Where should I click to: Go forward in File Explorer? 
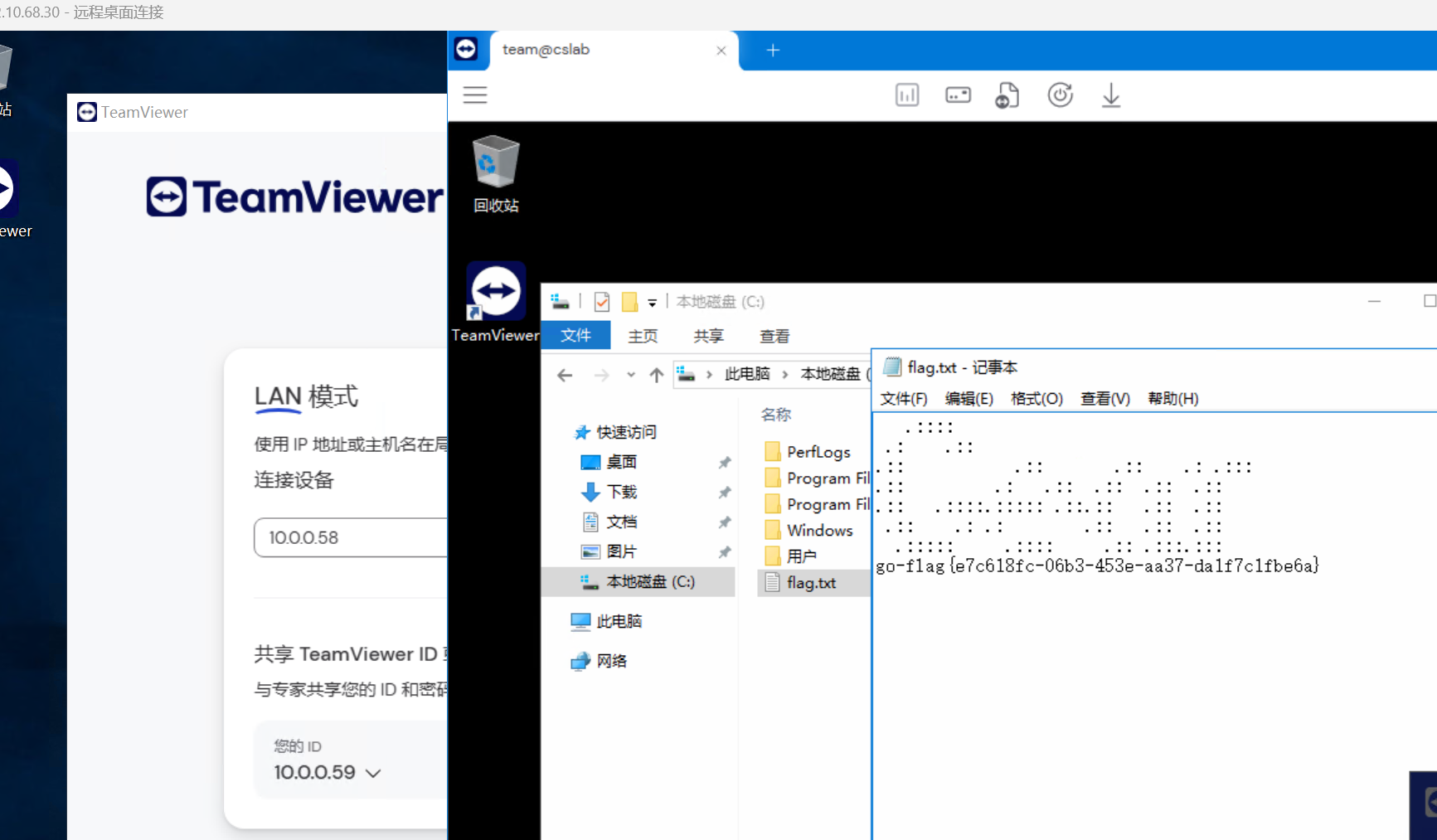(601, 376)
